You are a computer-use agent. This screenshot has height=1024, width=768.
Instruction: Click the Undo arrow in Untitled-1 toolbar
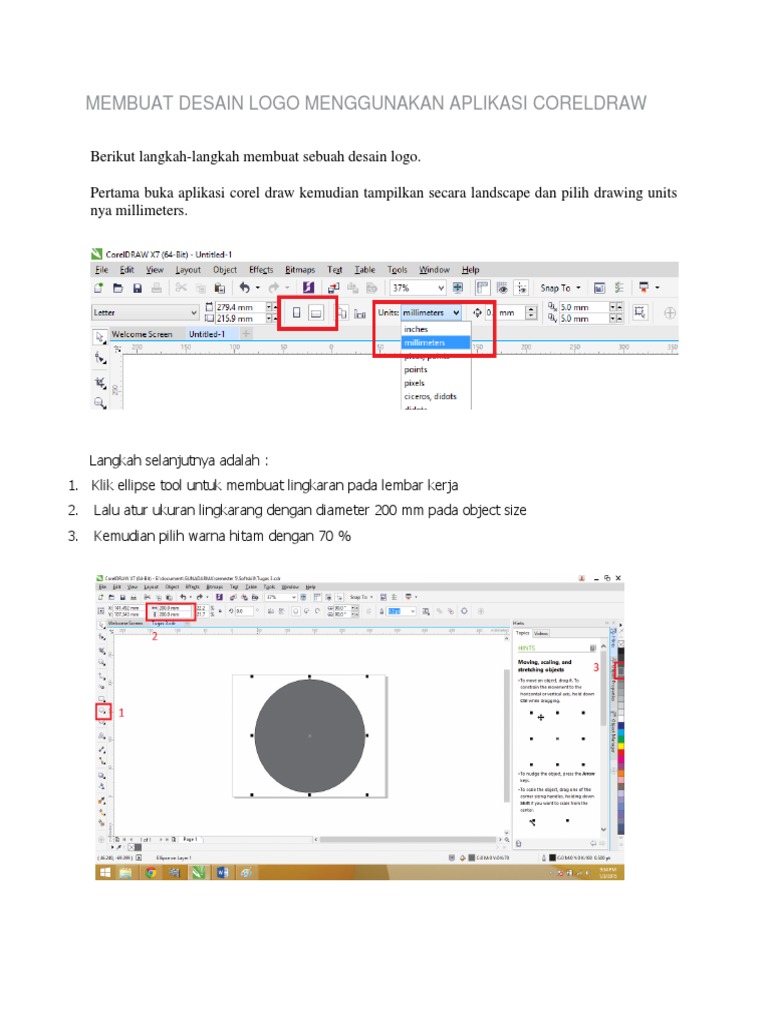click(244, 288)
